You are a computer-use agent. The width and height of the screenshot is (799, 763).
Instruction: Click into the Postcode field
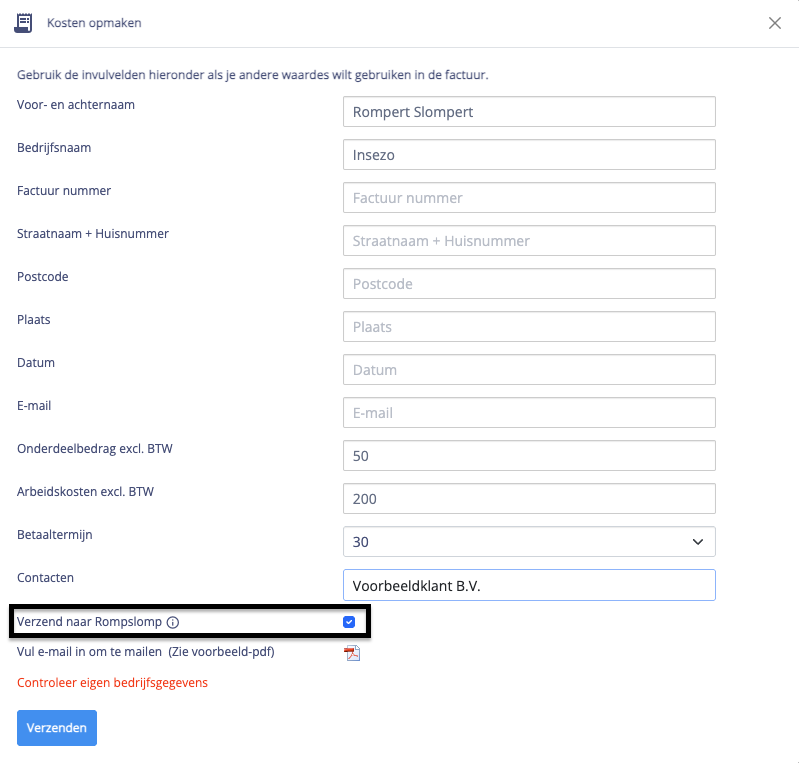pyautogui.click(x=529, y=283)
